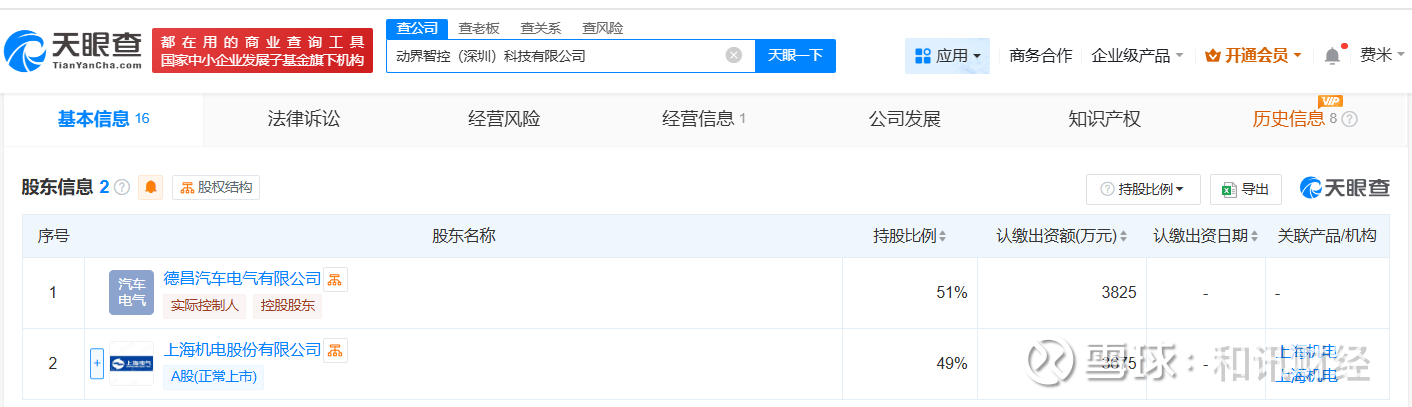
Task: Sort by 认缴出资日期 column header
Action: click(x=1205, y=236)
